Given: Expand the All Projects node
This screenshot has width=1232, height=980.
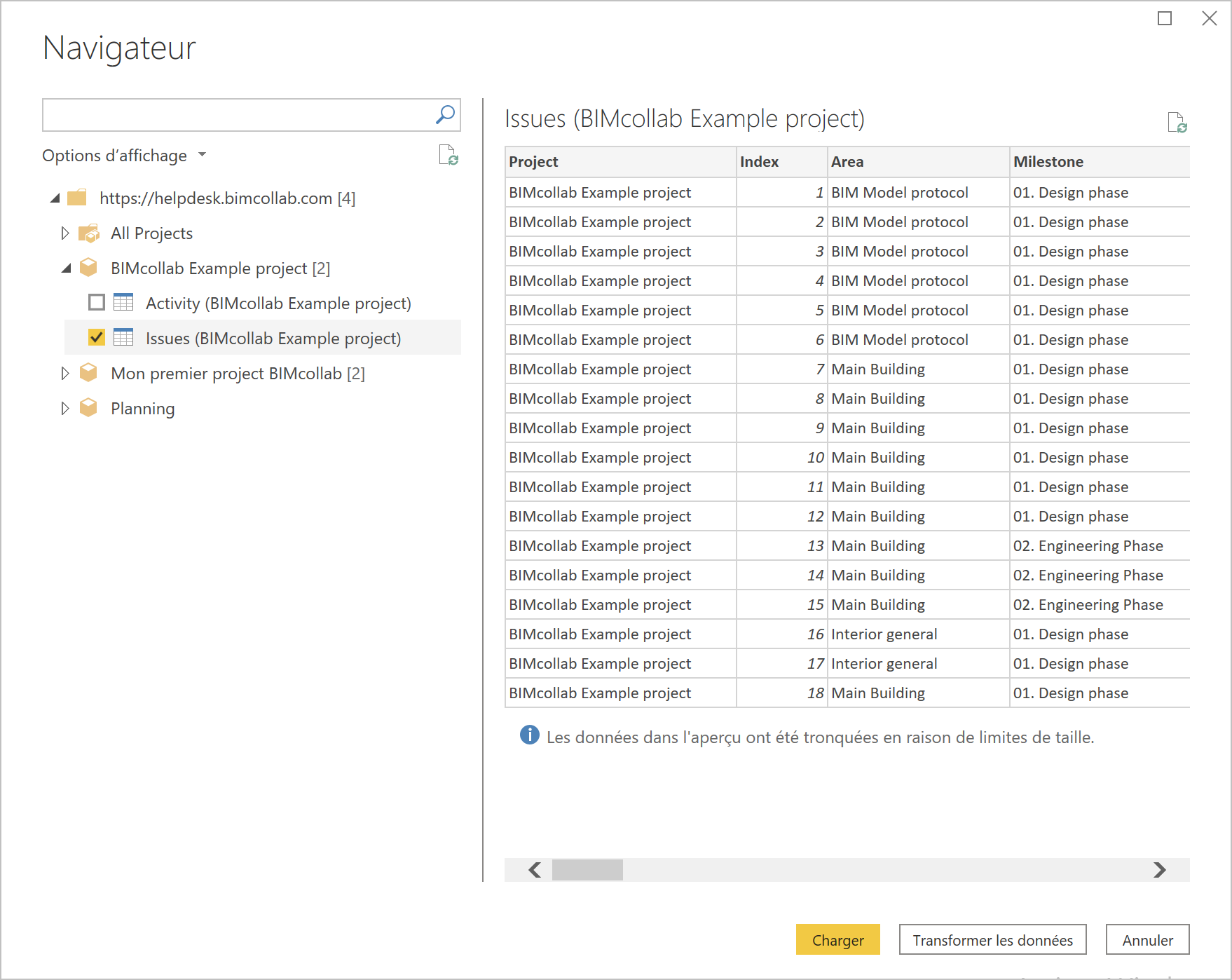Looking at the screenshot, I should click(x=65, y=233).
